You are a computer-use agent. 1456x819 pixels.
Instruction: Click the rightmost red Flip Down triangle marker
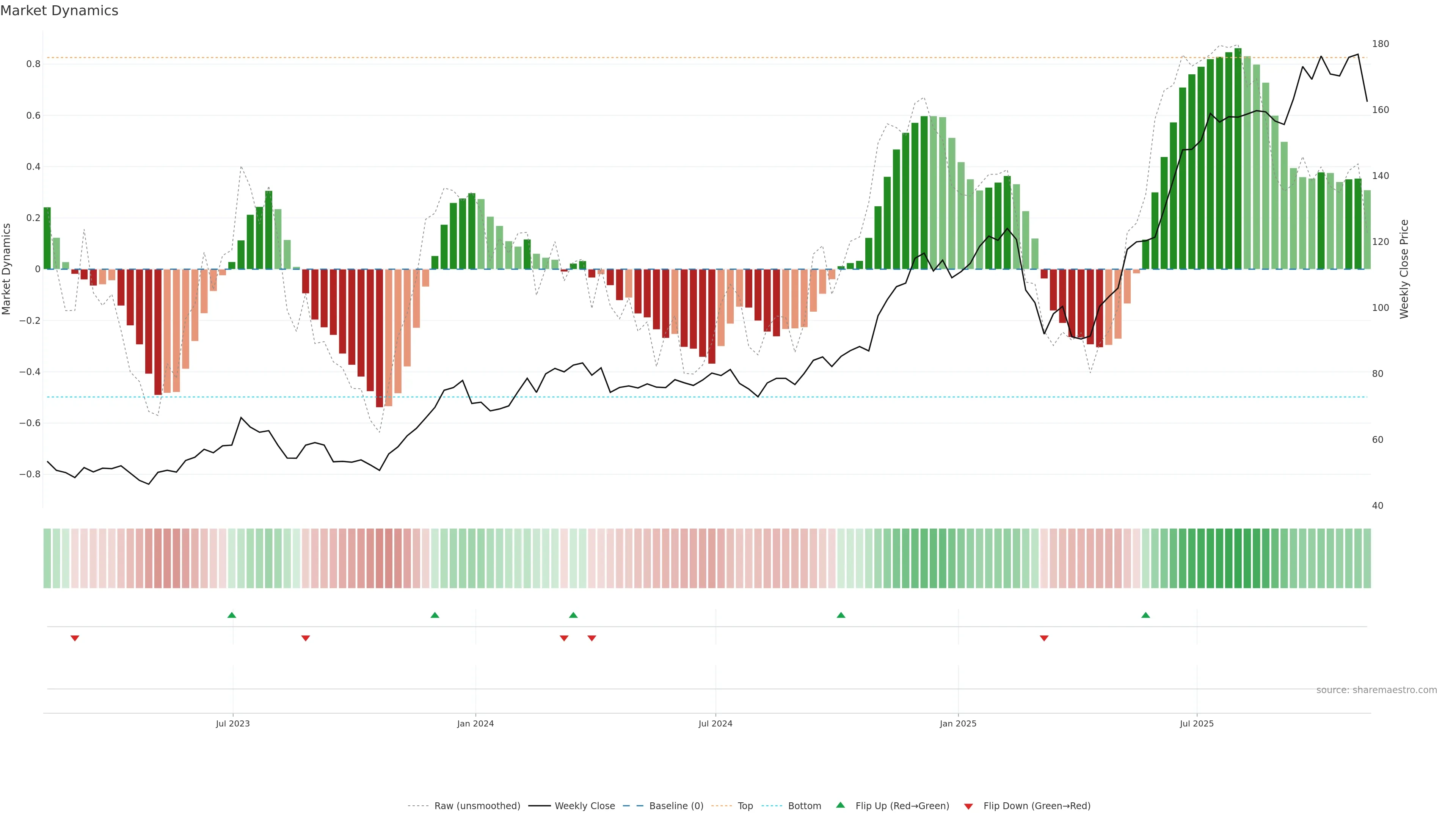click(1044, 638)
